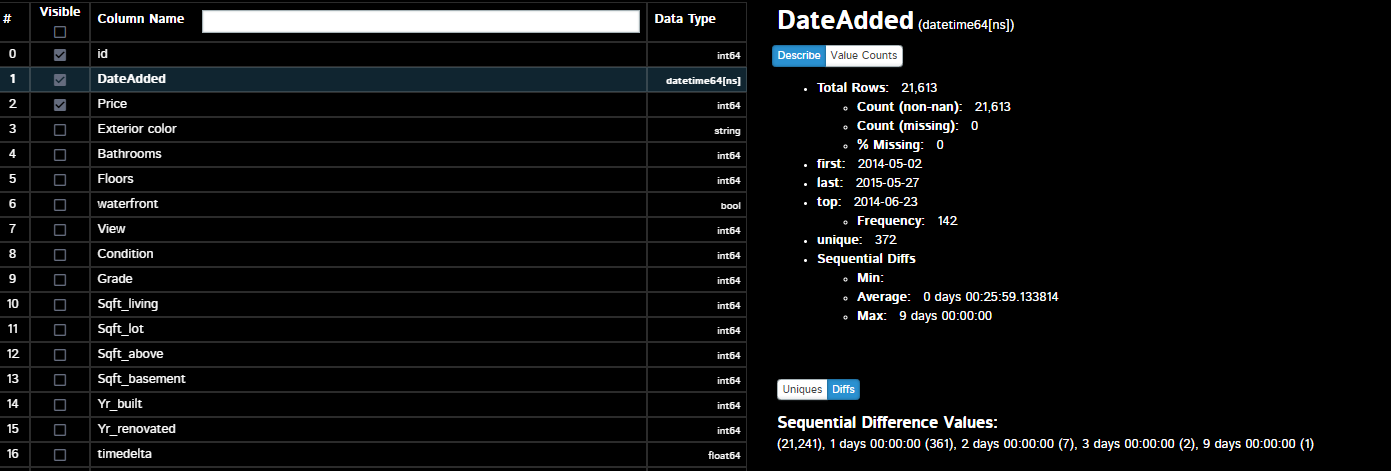Click the 9 days 00:00:00 (1) entry
This screenshot has height=471, width=1391.
(1259, 443)
